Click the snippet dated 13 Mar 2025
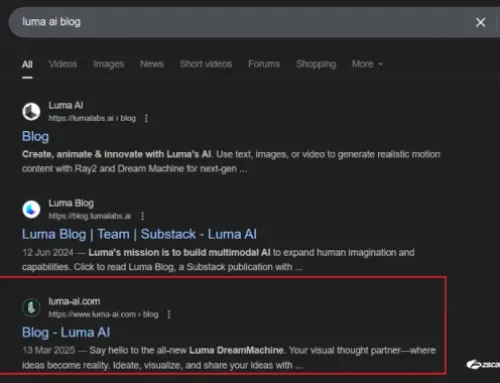500x383 pixels. coord(229,358)
